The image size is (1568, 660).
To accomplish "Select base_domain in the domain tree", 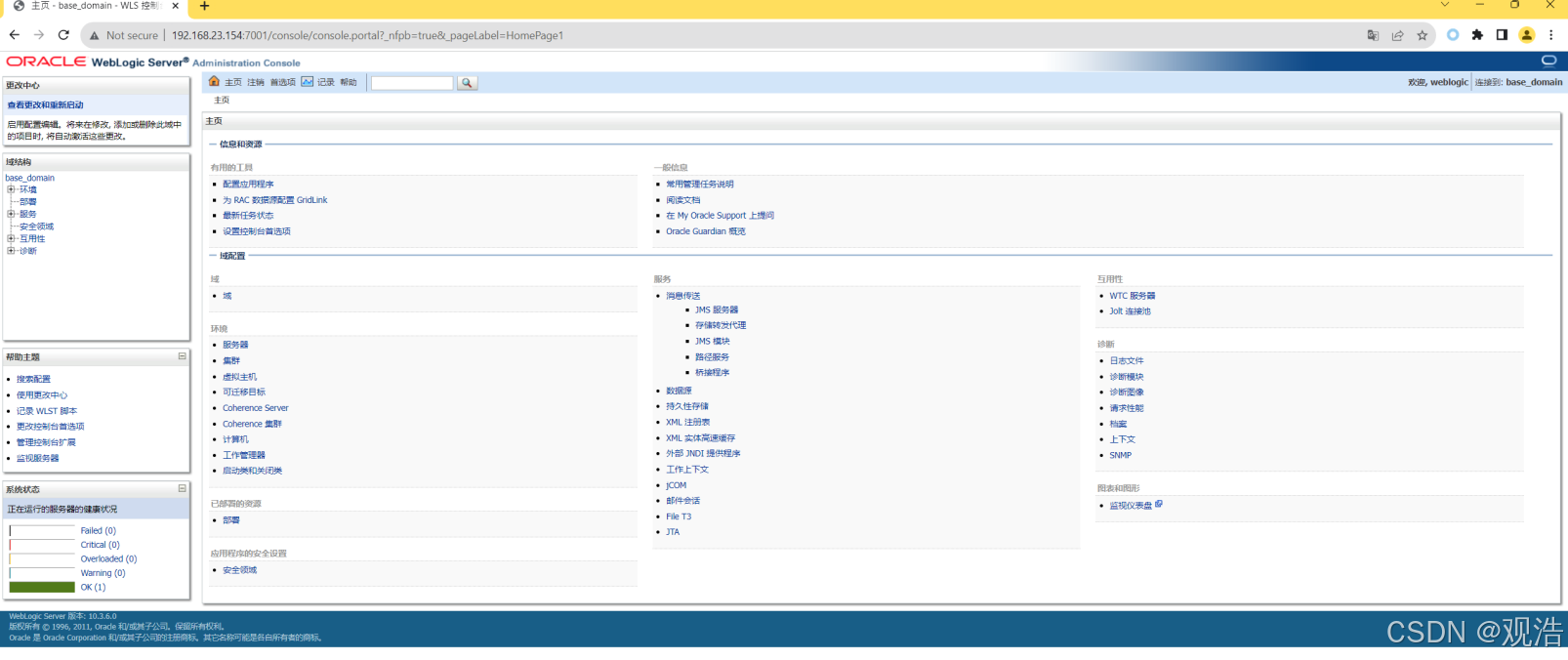I will click(30, 178).
